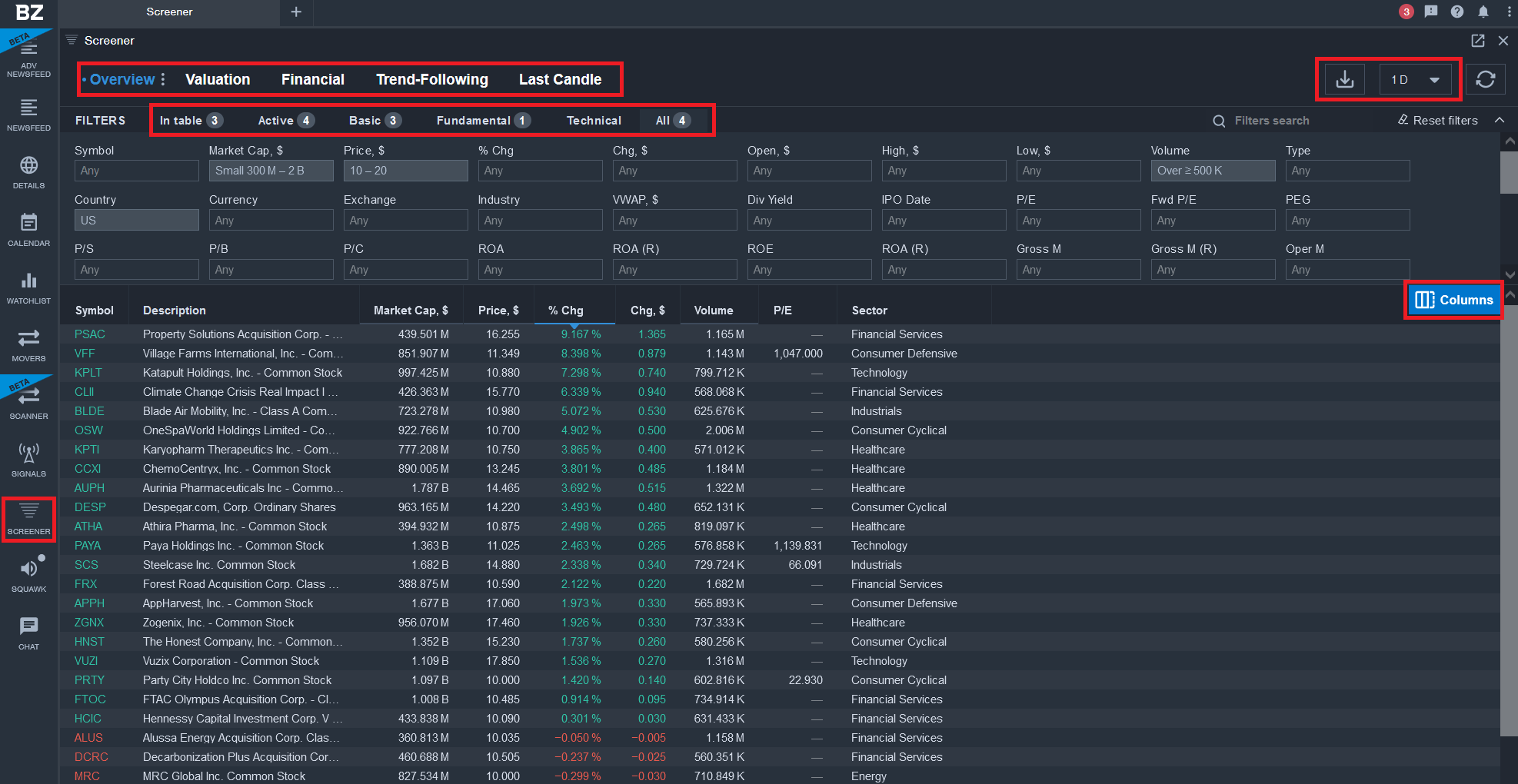Viewport: 1518px width, 784px height.
Task: Show All filters
Action: pos(674,120)
